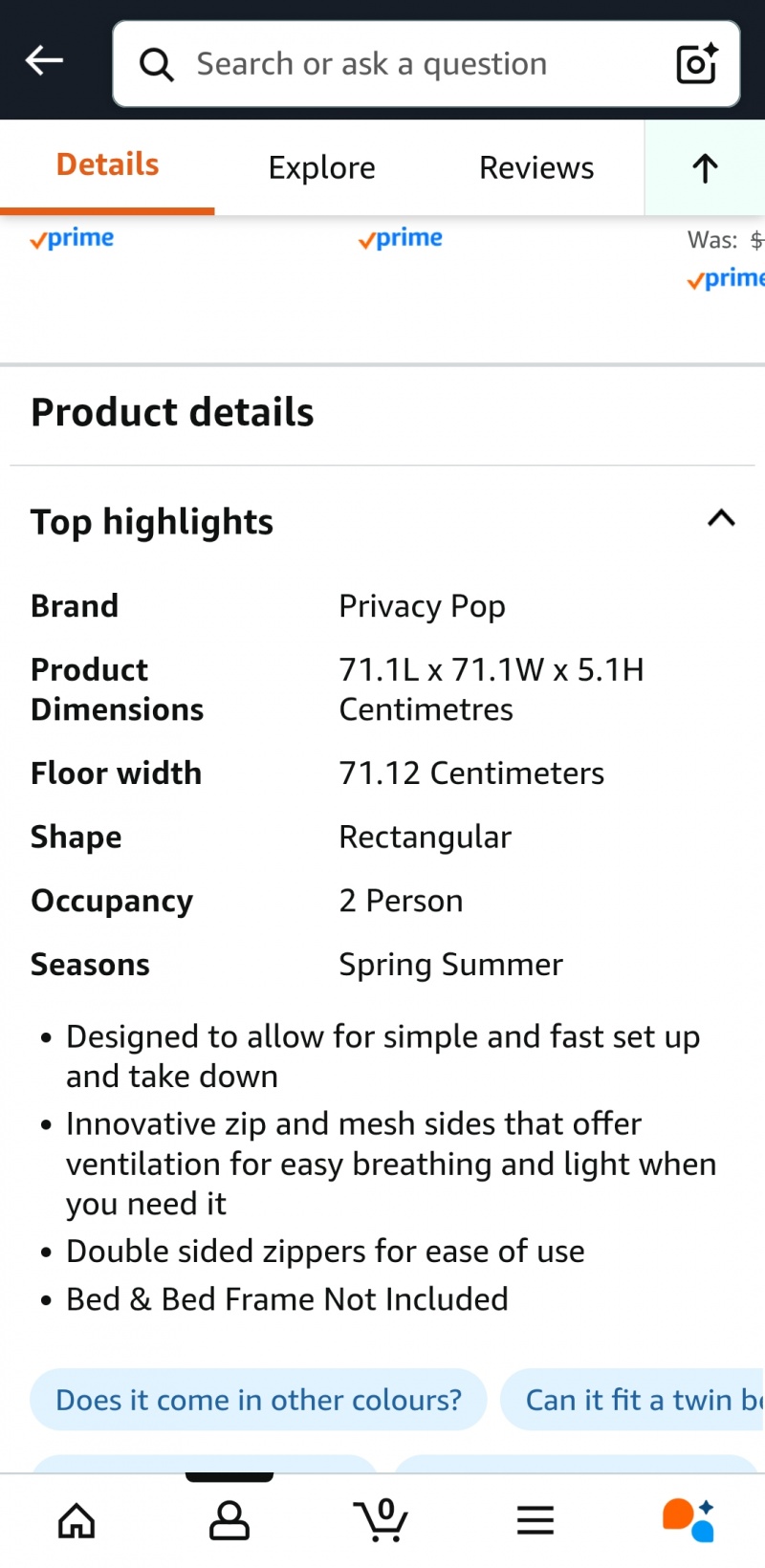Screen dimensions: 765x1568
Task: Tap the middle prime badge
Action: 401,238
